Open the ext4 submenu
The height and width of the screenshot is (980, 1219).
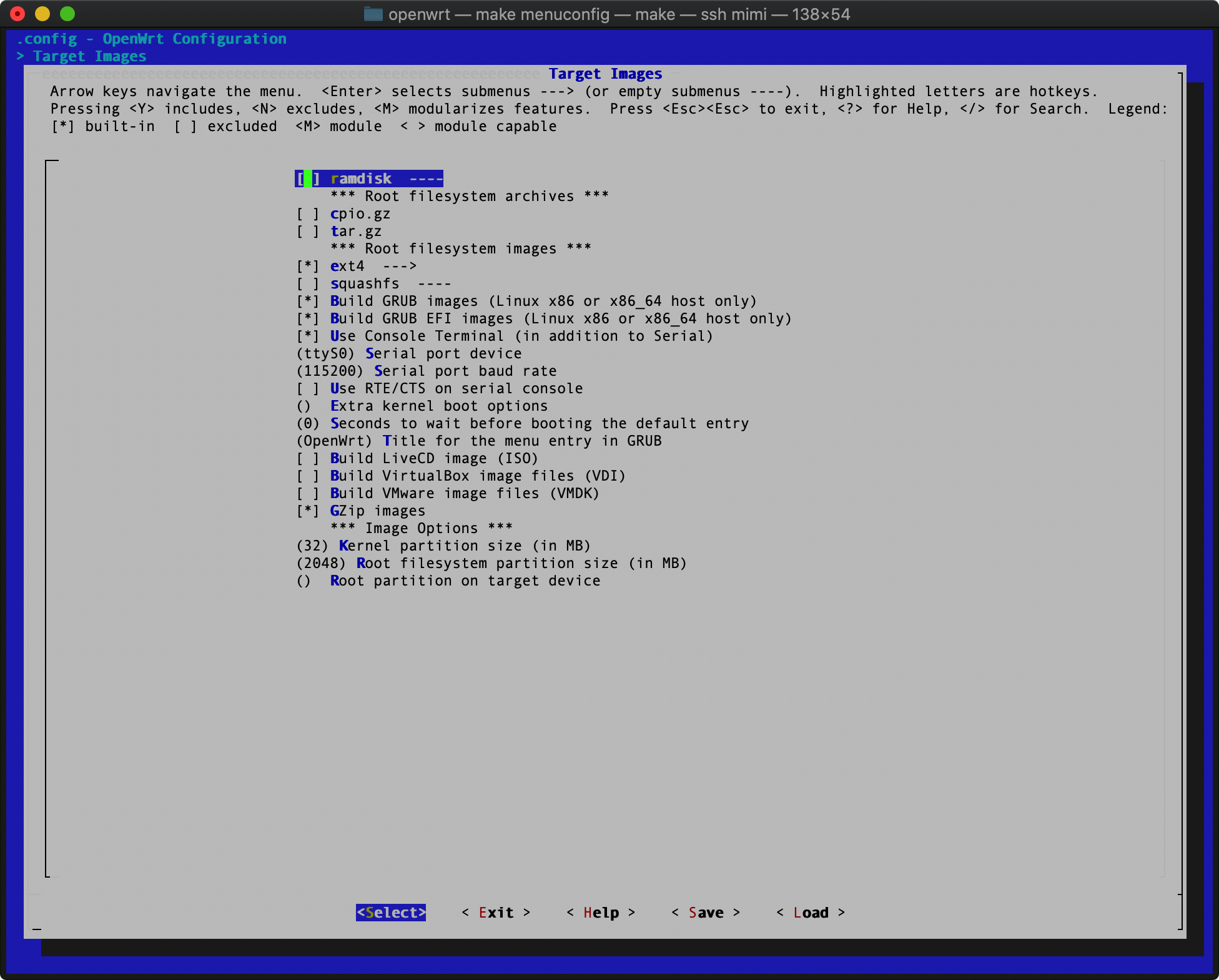click(x=357, y=266)
